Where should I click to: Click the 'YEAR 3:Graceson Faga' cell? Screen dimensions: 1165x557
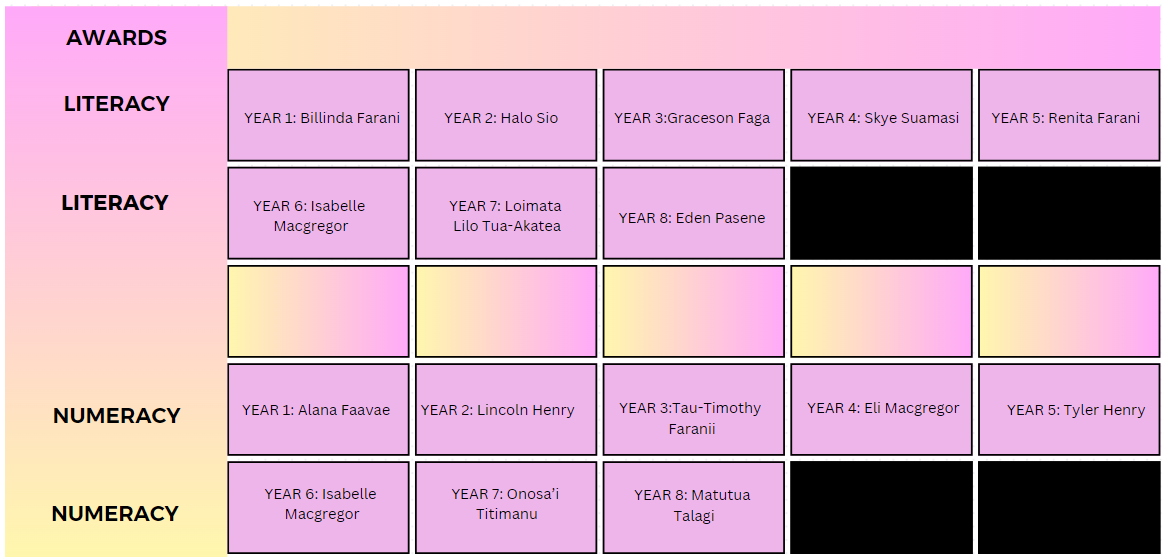(693, 115)
